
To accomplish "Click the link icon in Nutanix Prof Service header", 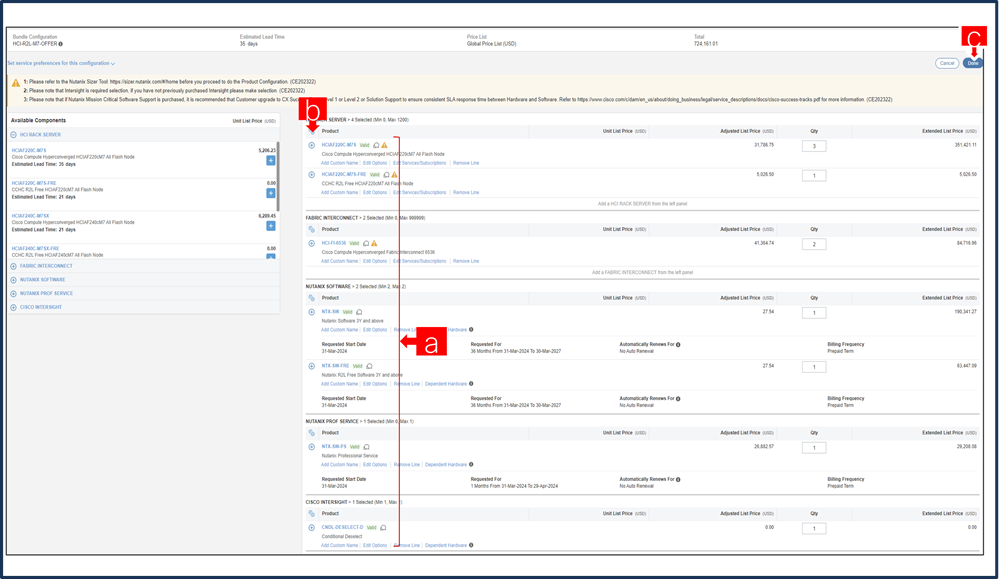I will pos(312,433).
